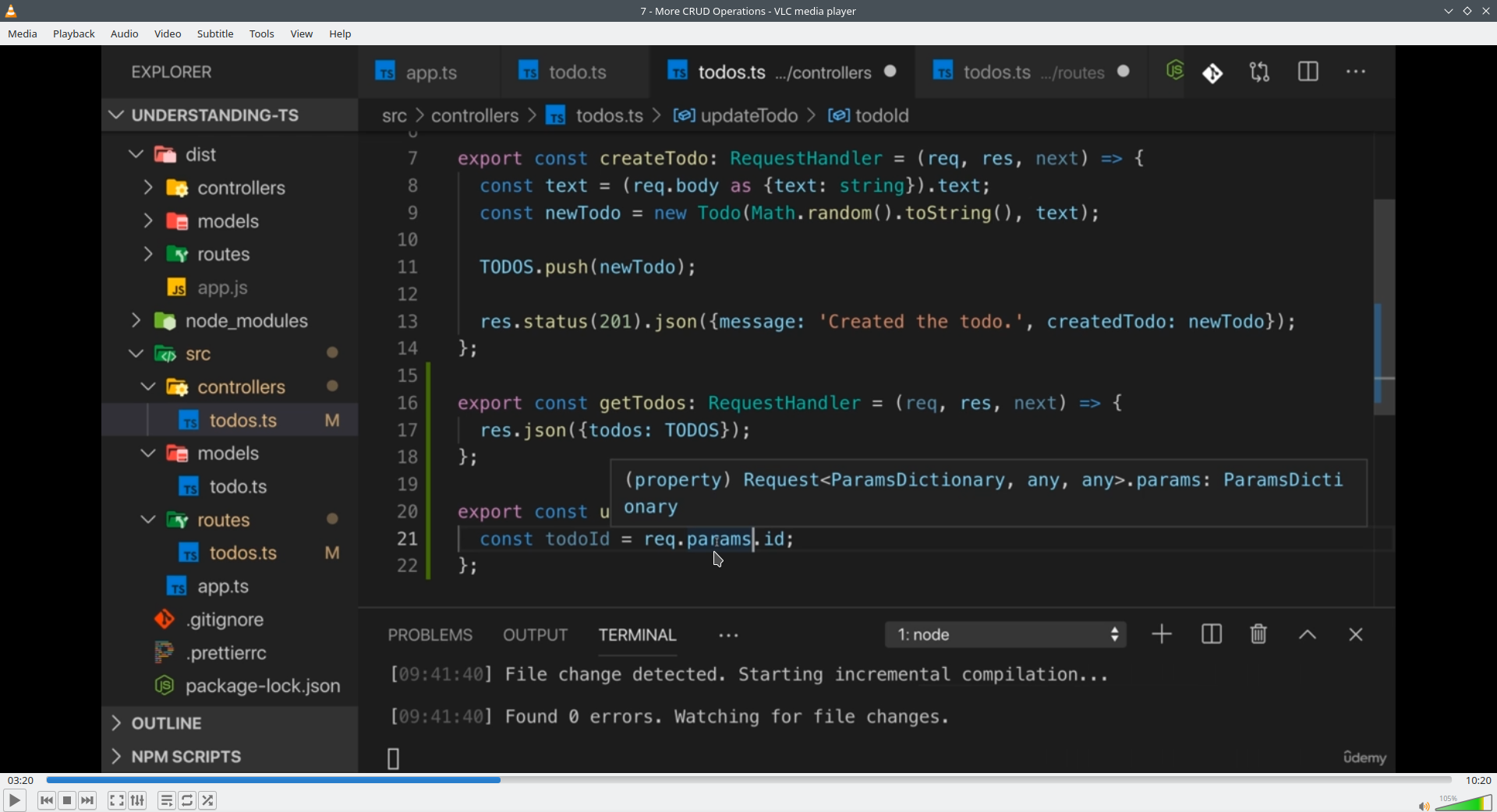1497x812 pixels.
Task: Open VLC extended settings equalizer icon
Action: (x=136, y=800)
